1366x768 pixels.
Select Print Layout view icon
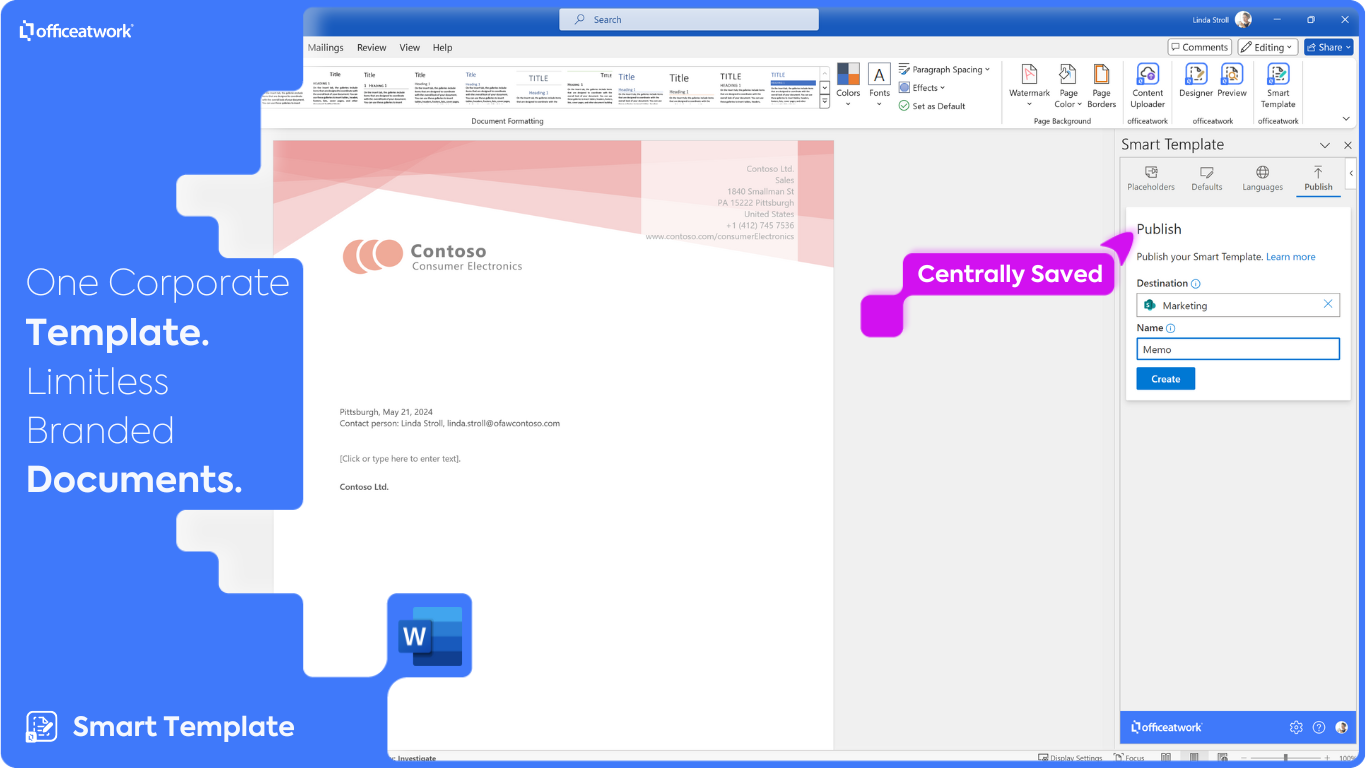pyautogui.click(x=1194, y=758)
